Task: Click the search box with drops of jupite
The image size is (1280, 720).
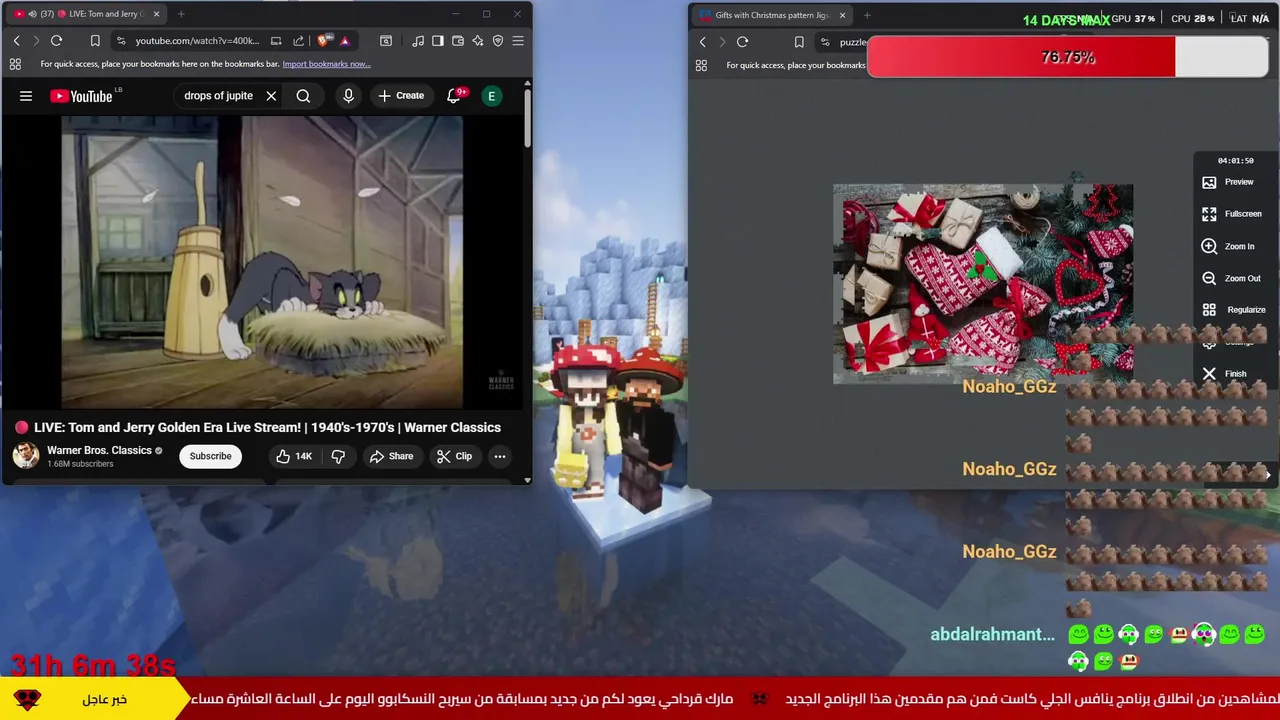Action: coord(219,96)
